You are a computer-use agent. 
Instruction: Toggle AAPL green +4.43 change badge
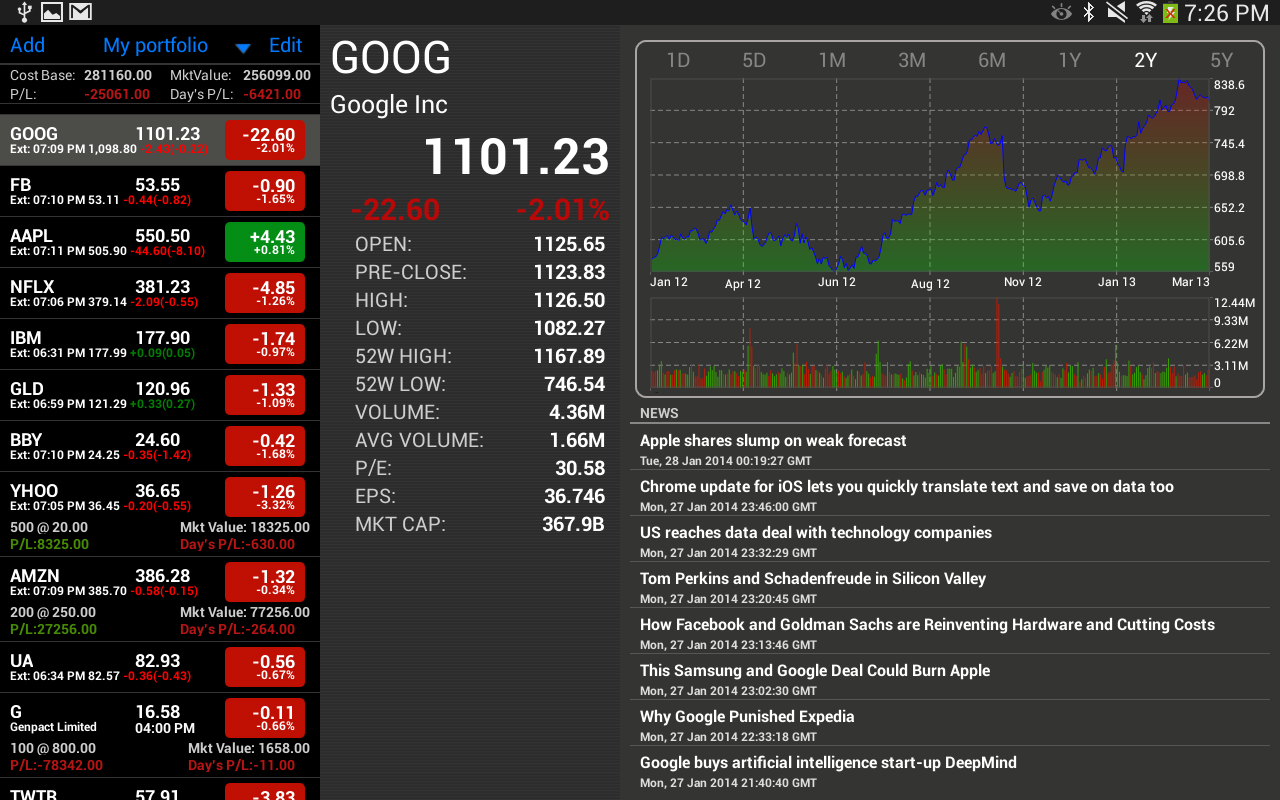265,242
